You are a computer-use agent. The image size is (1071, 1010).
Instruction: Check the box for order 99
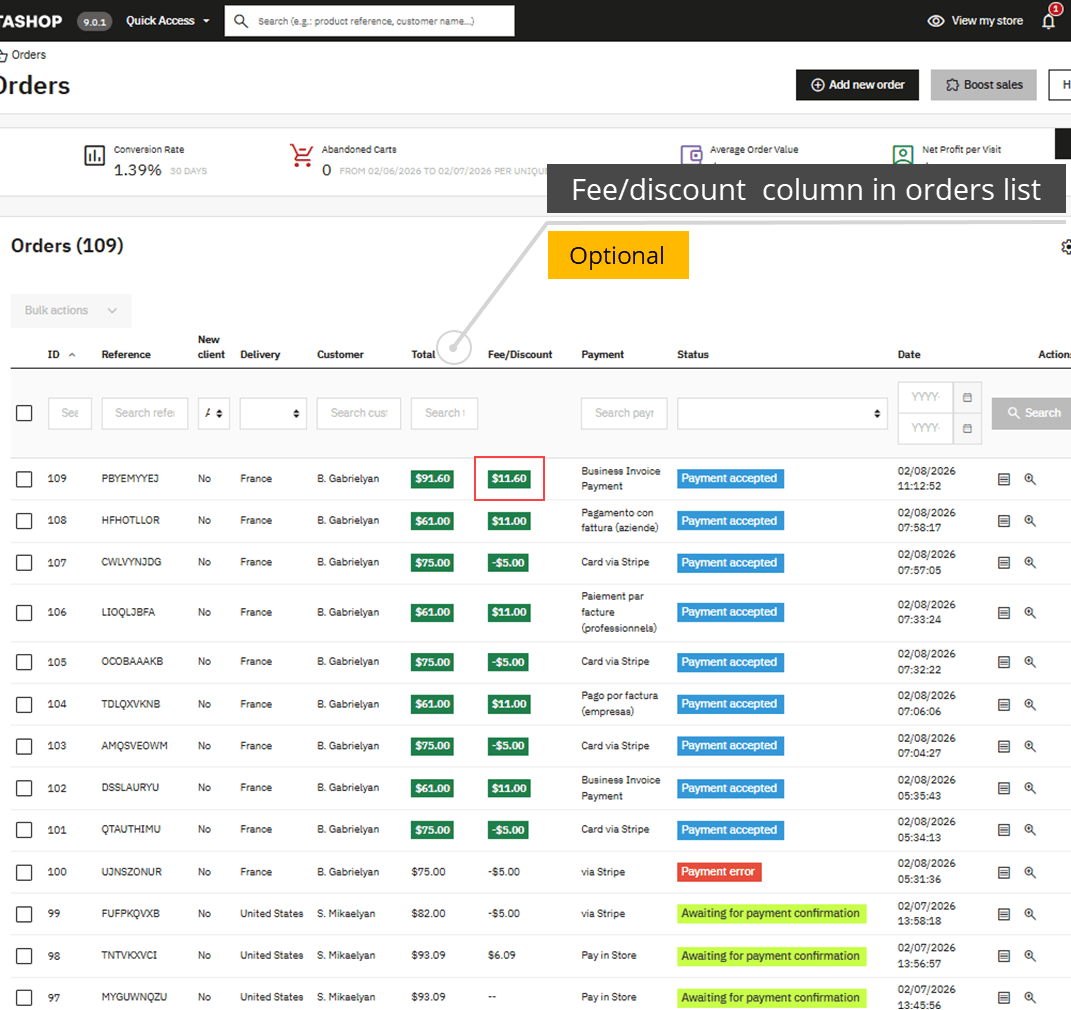coord(24,914)
